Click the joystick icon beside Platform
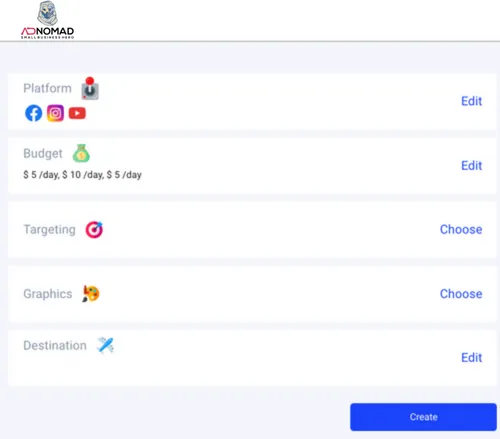This screenshot has width=500, height=439. tap(90, 89)
